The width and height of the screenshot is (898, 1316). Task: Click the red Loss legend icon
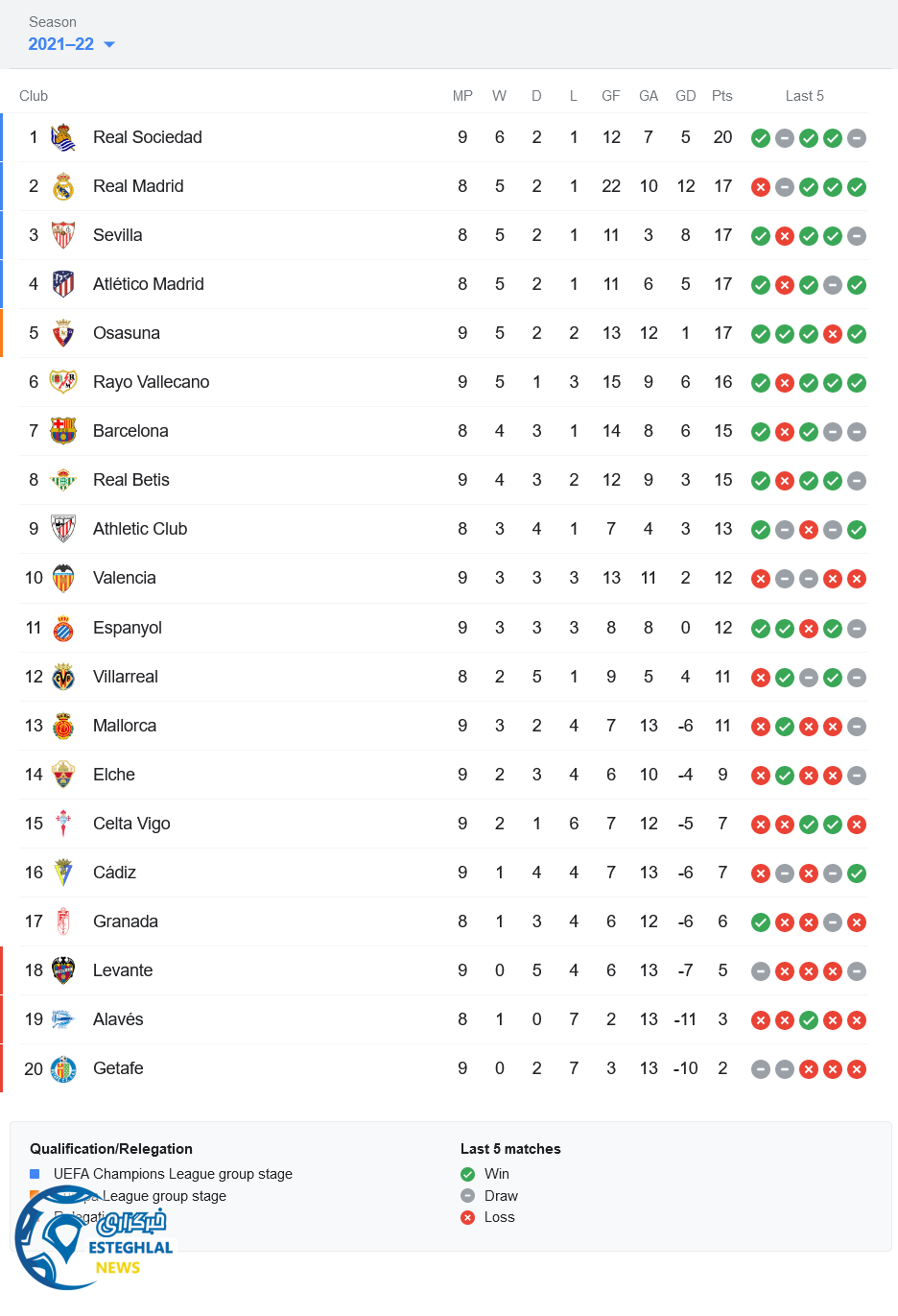coord(467,1217)
